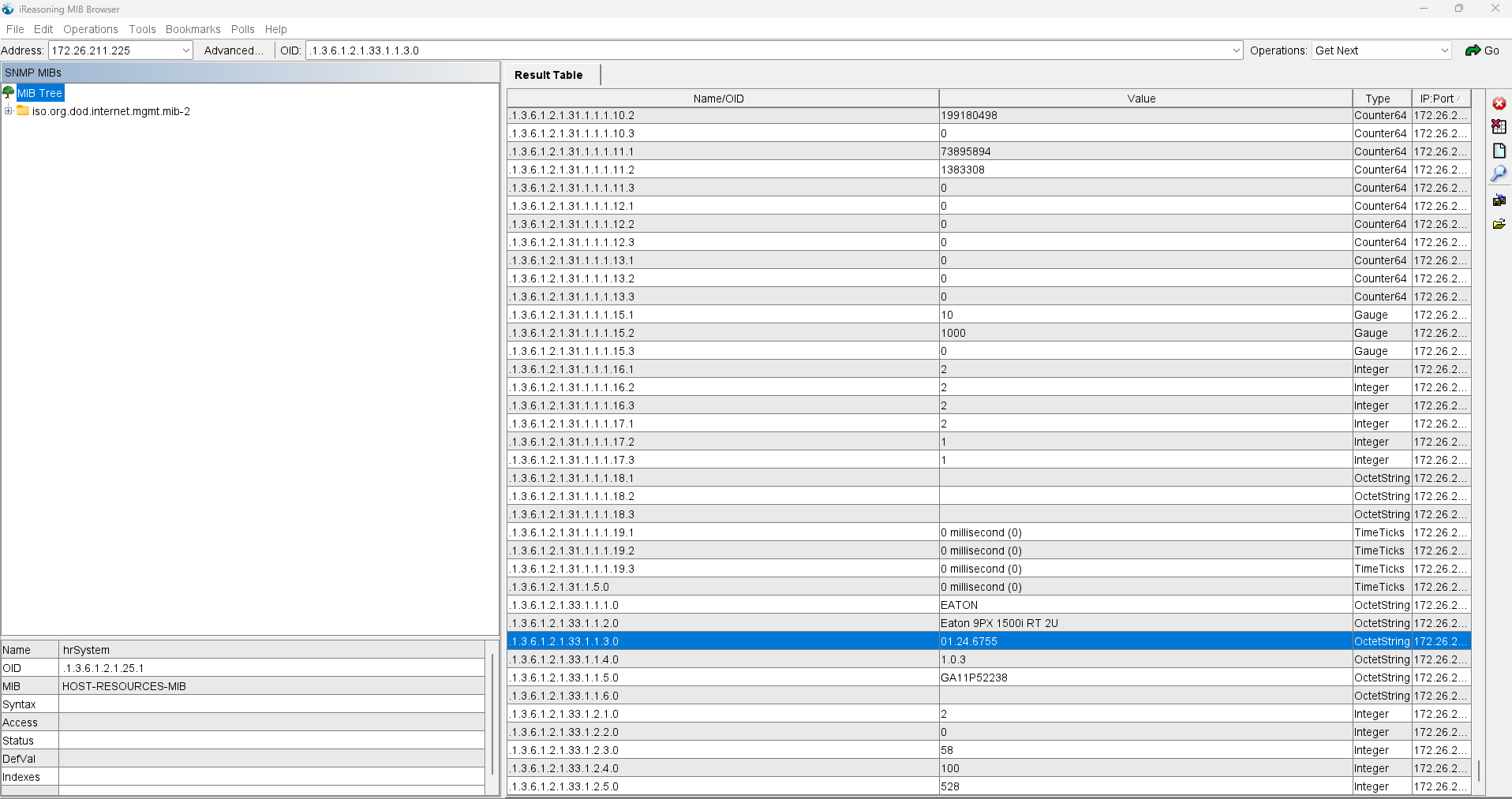Viewport: 1512px width, 799px height.
Task: Expand the iso.org.dod.internet.mgmt.mib-2 node
Action: [x=8, y=111]
